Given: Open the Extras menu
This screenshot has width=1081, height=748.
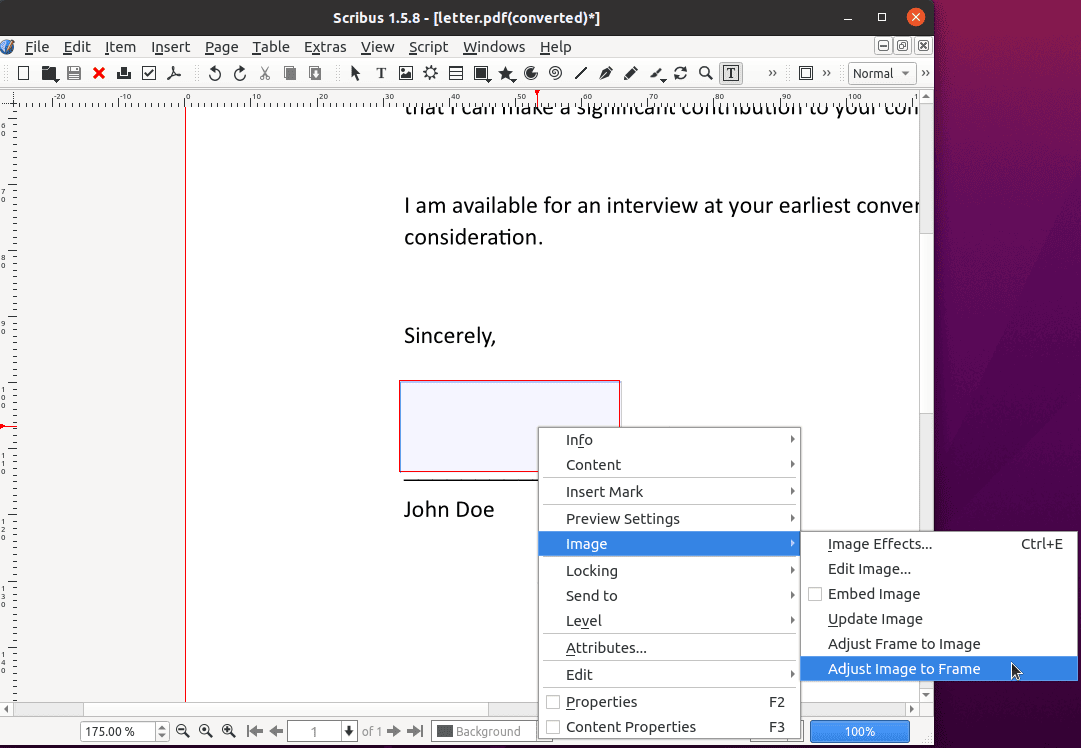Looking at the screenshot, I should 325,47.
